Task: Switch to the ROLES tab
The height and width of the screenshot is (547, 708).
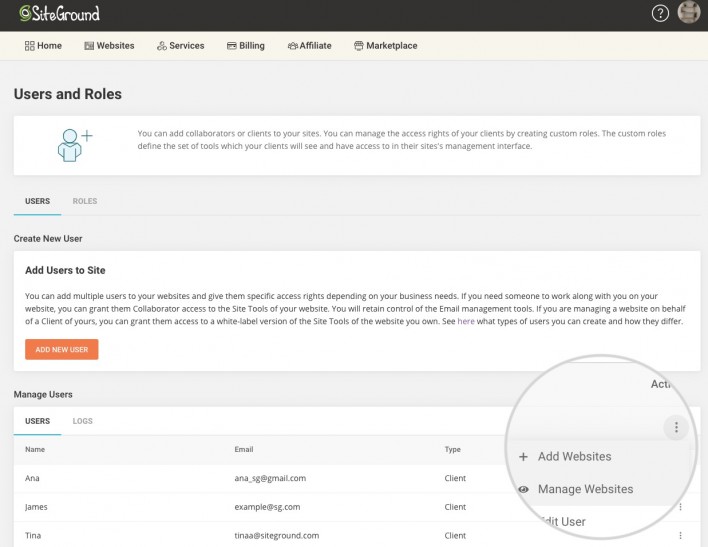Action: coord(85,201)
